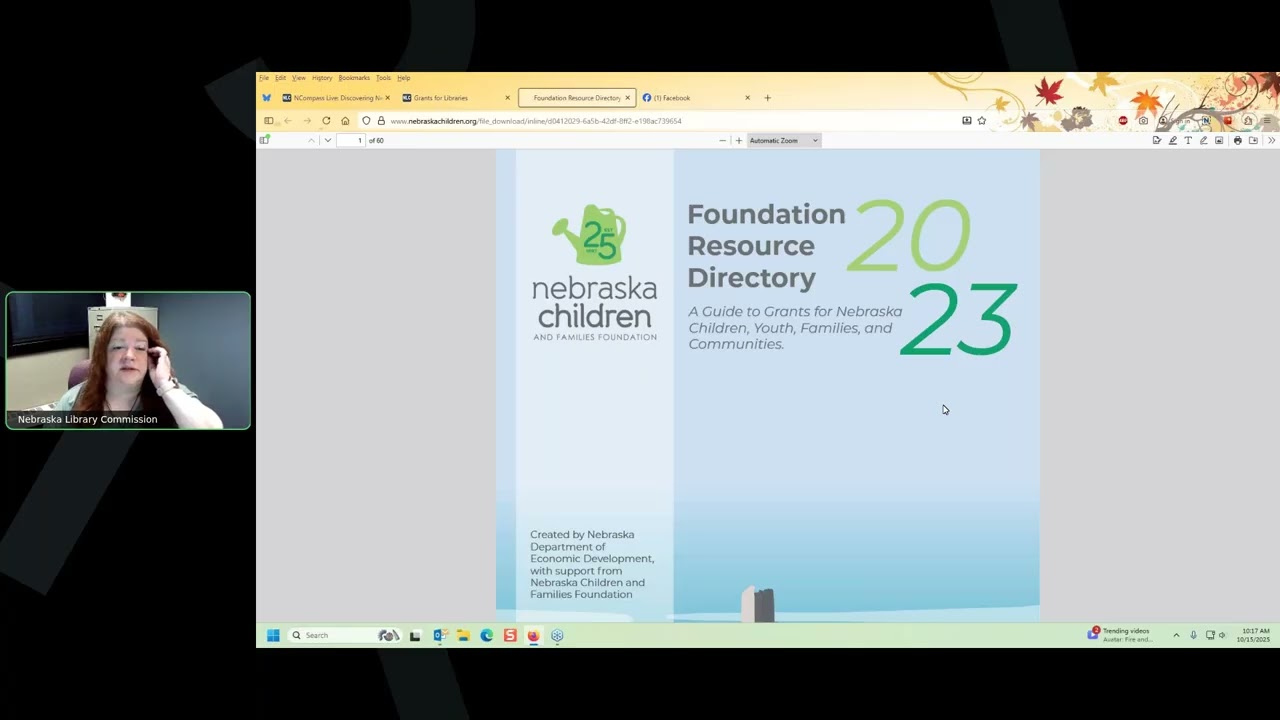Close the Grants for Libraries tab
The width and height of the screenshot is (1280, 720).
point(507,98)
